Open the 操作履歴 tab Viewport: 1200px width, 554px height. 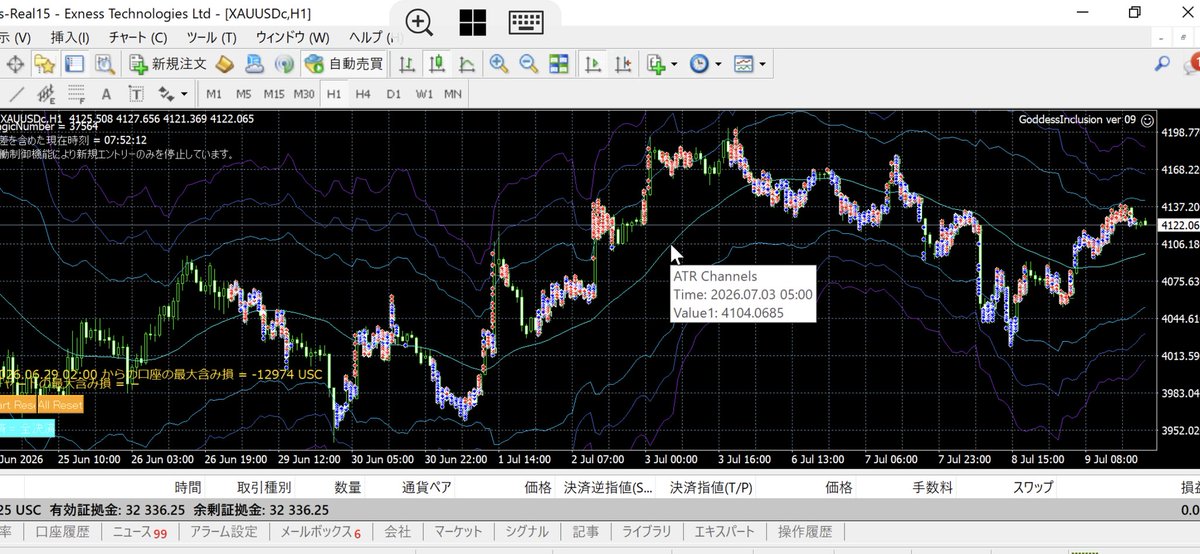[804, 532]
